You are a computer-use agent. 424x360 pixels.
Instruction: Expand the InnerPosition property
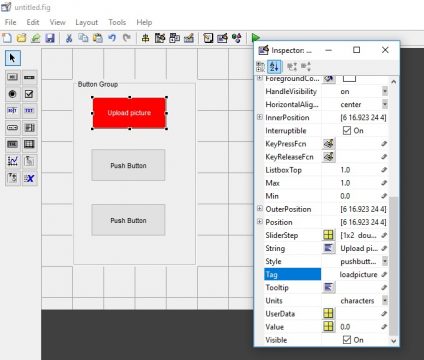(260, 117)
